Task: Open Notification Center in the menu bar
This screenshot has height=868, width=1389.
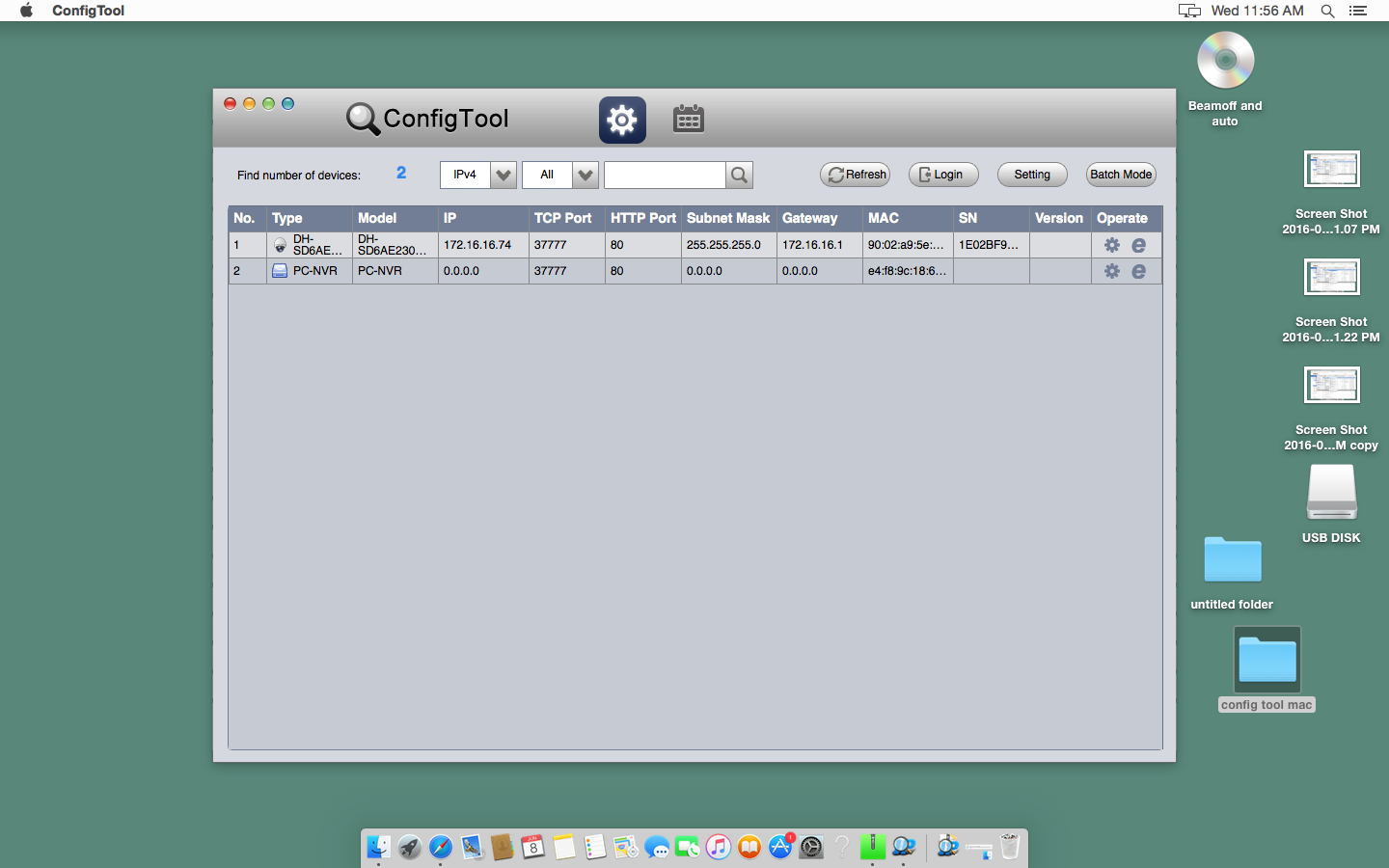Action: pos(1358,11)
